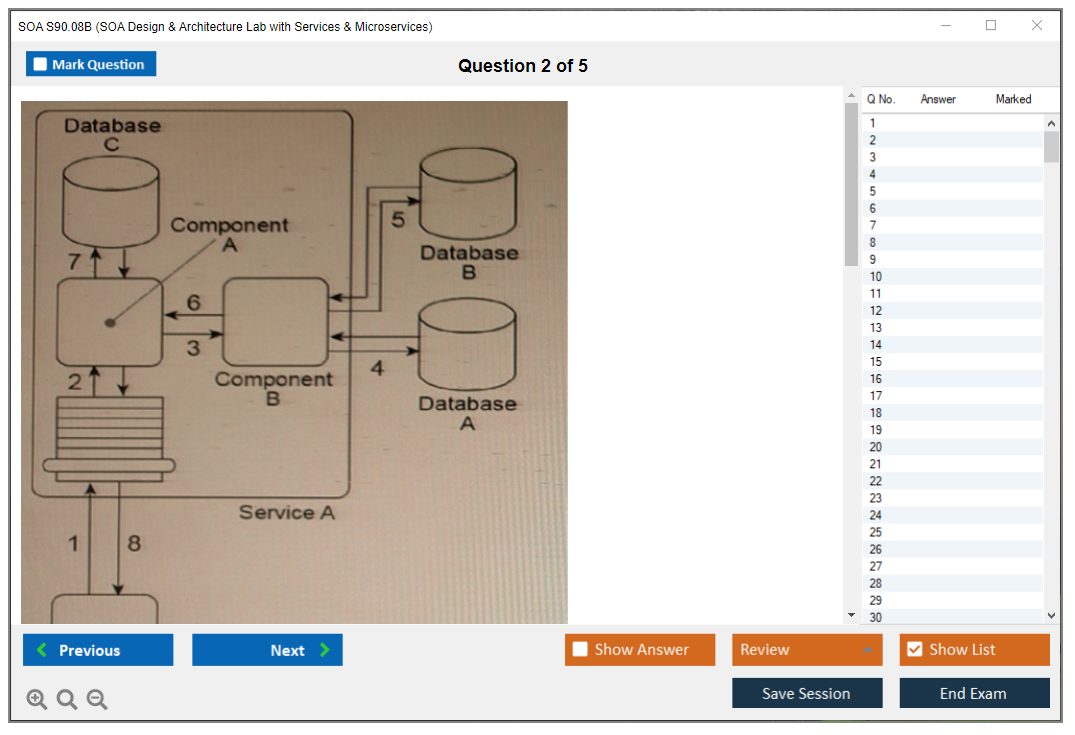This screenshot has width=1075, height=735.
Task: Click the green arrow on the Next button
Action: 324,650
